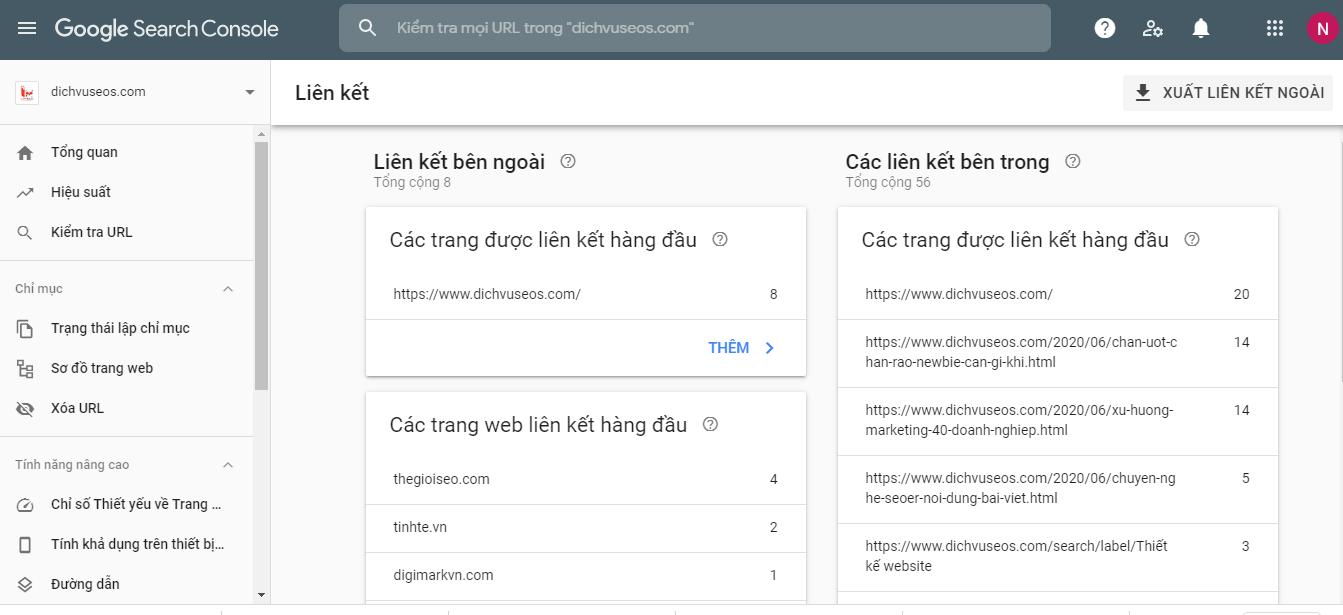Click the Tổng quan home icon
Screen dimensions: 1343x615
coord(26,152)
